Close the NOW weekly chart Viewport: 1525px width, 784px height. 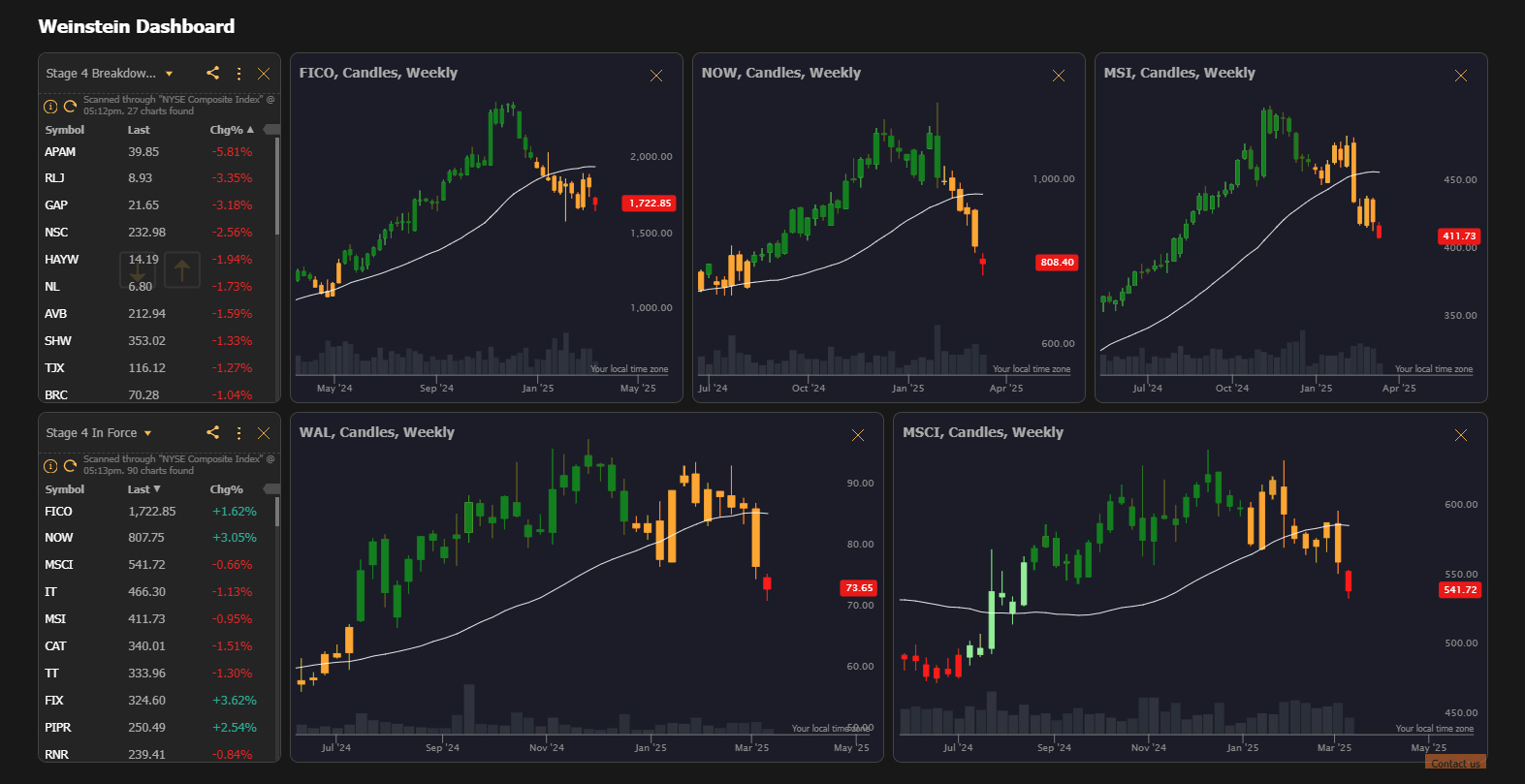[1059, 76]
